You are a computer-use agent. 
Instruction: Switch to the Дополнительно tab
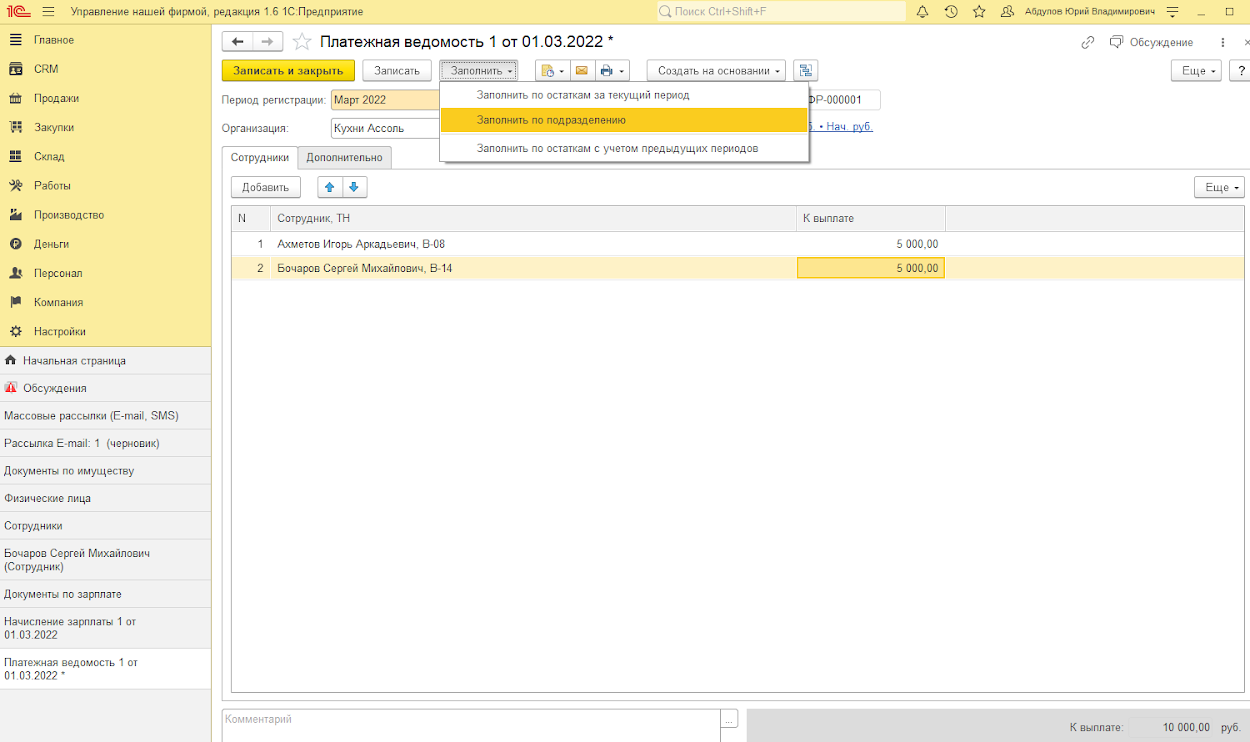(344, 158)
